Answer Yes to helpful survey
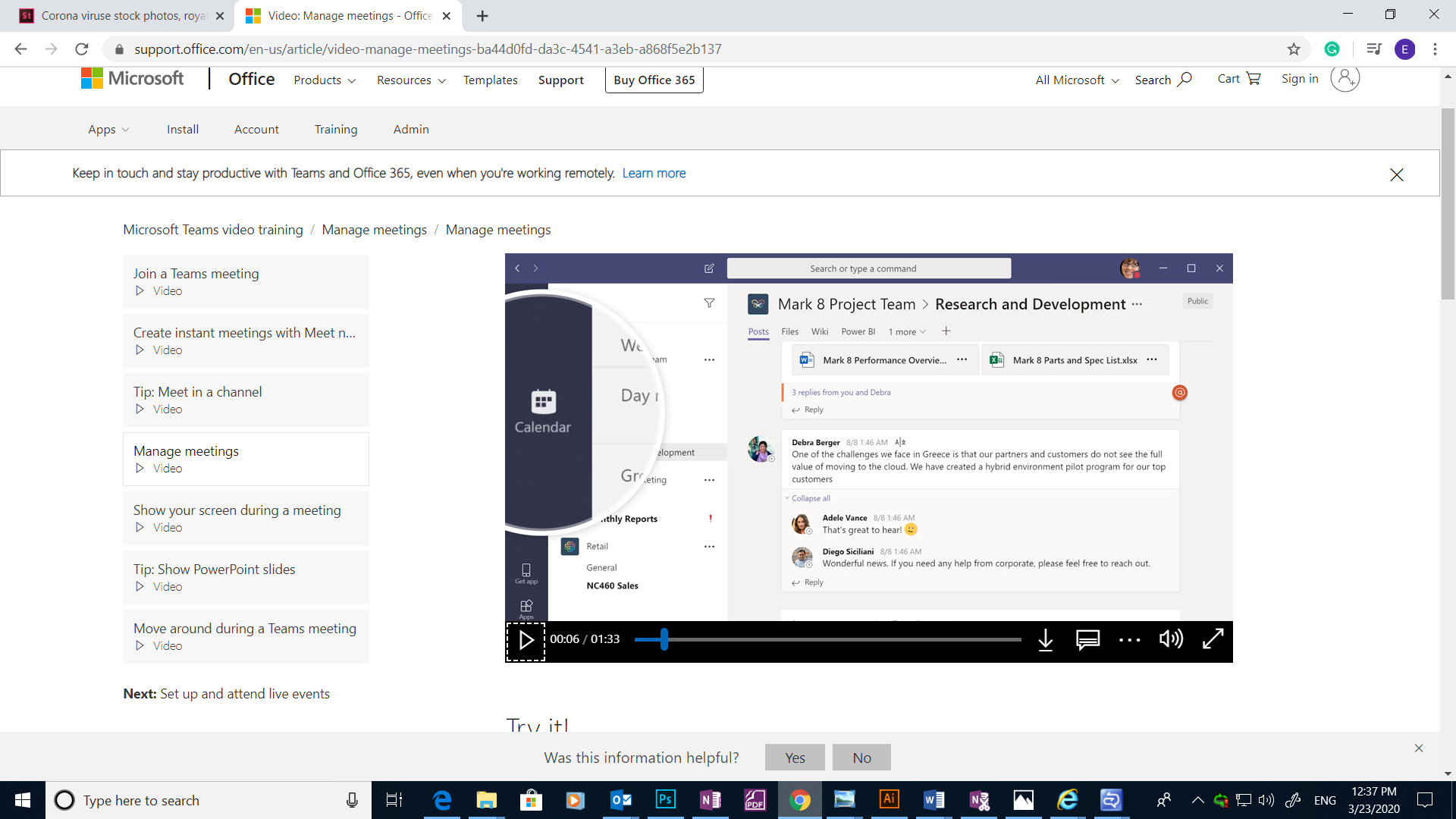The height and width of the screenshot is (819, 1456). (795, 758)
